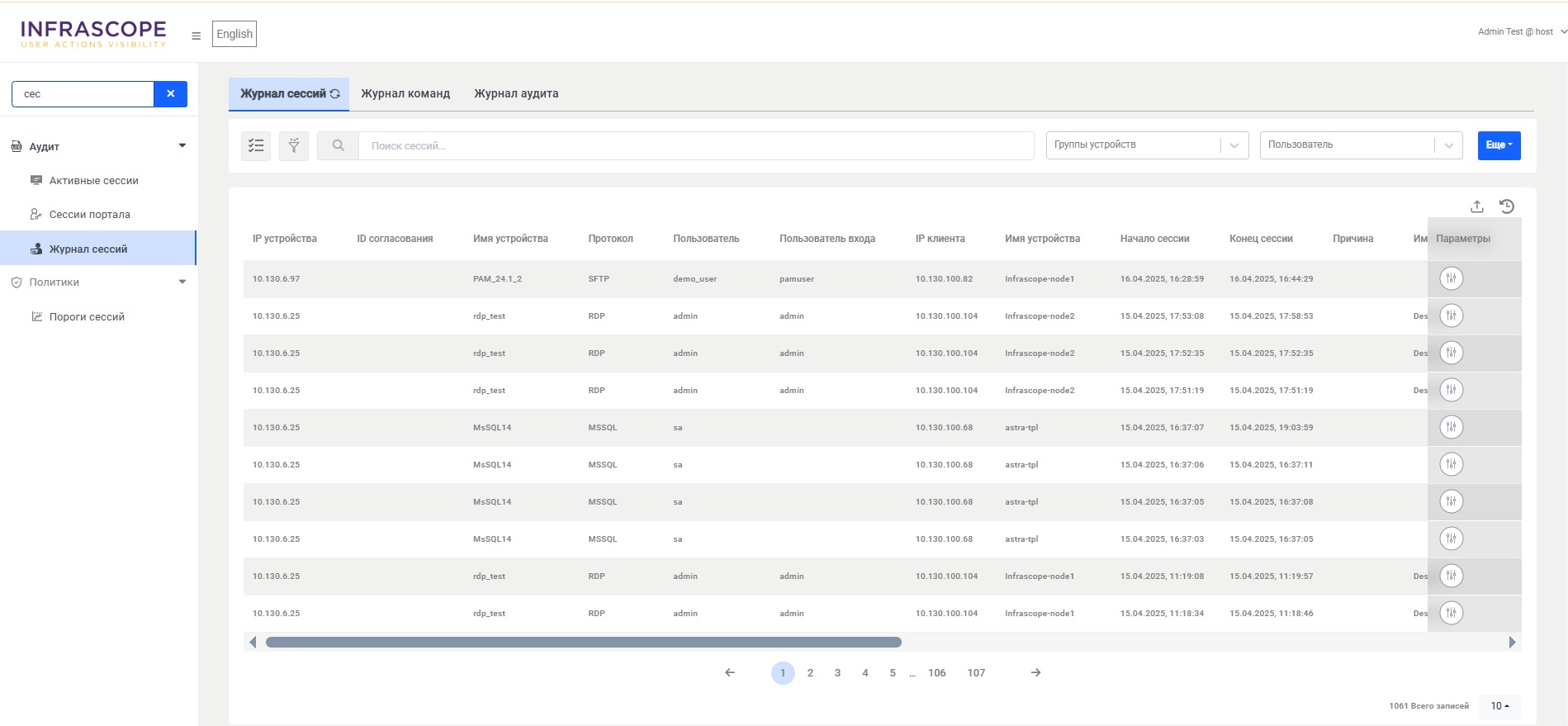
Task: Collapse the Аудит sidebar section
Action: coord(182,146)
